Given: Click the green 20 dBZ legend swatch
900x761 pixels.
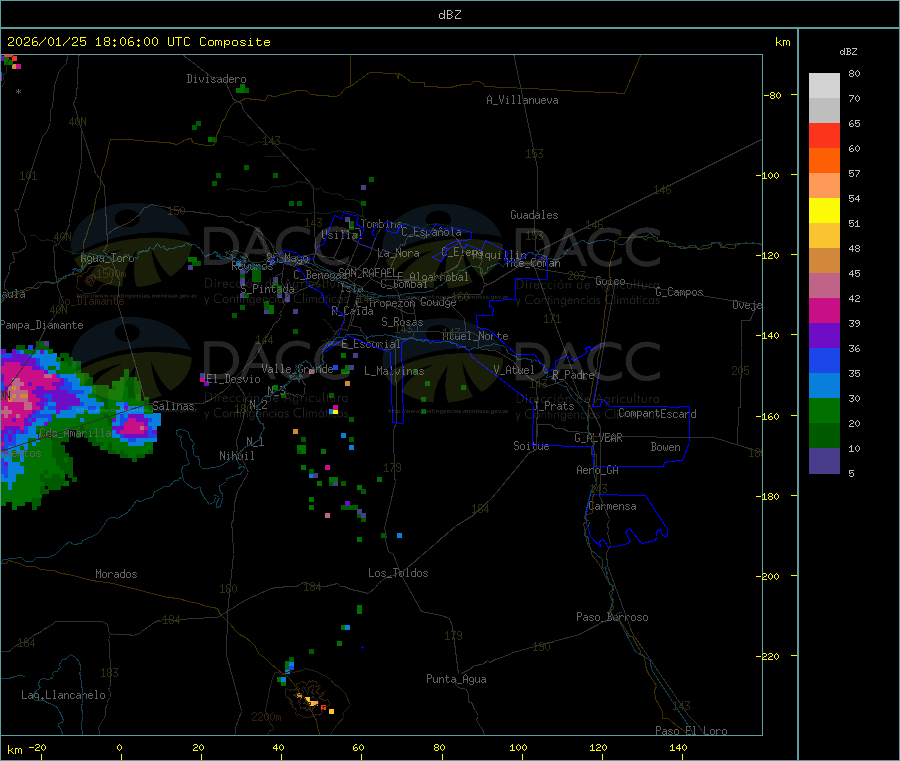Looking at the screenshot, I should (x=824, y=410).
